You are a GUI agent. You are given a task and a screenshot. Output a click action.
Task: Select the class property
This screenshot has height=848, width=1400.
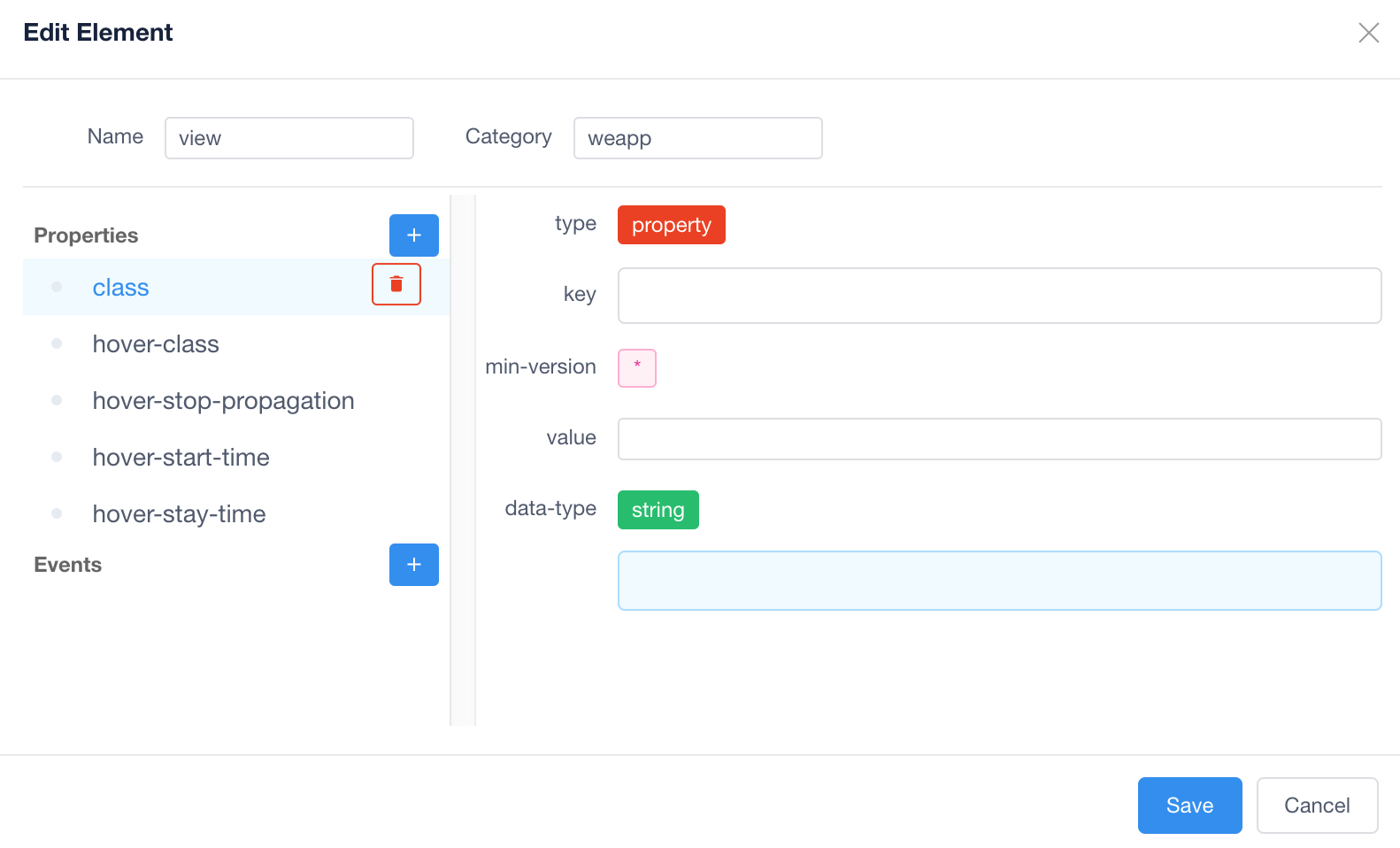coord(236,287)
